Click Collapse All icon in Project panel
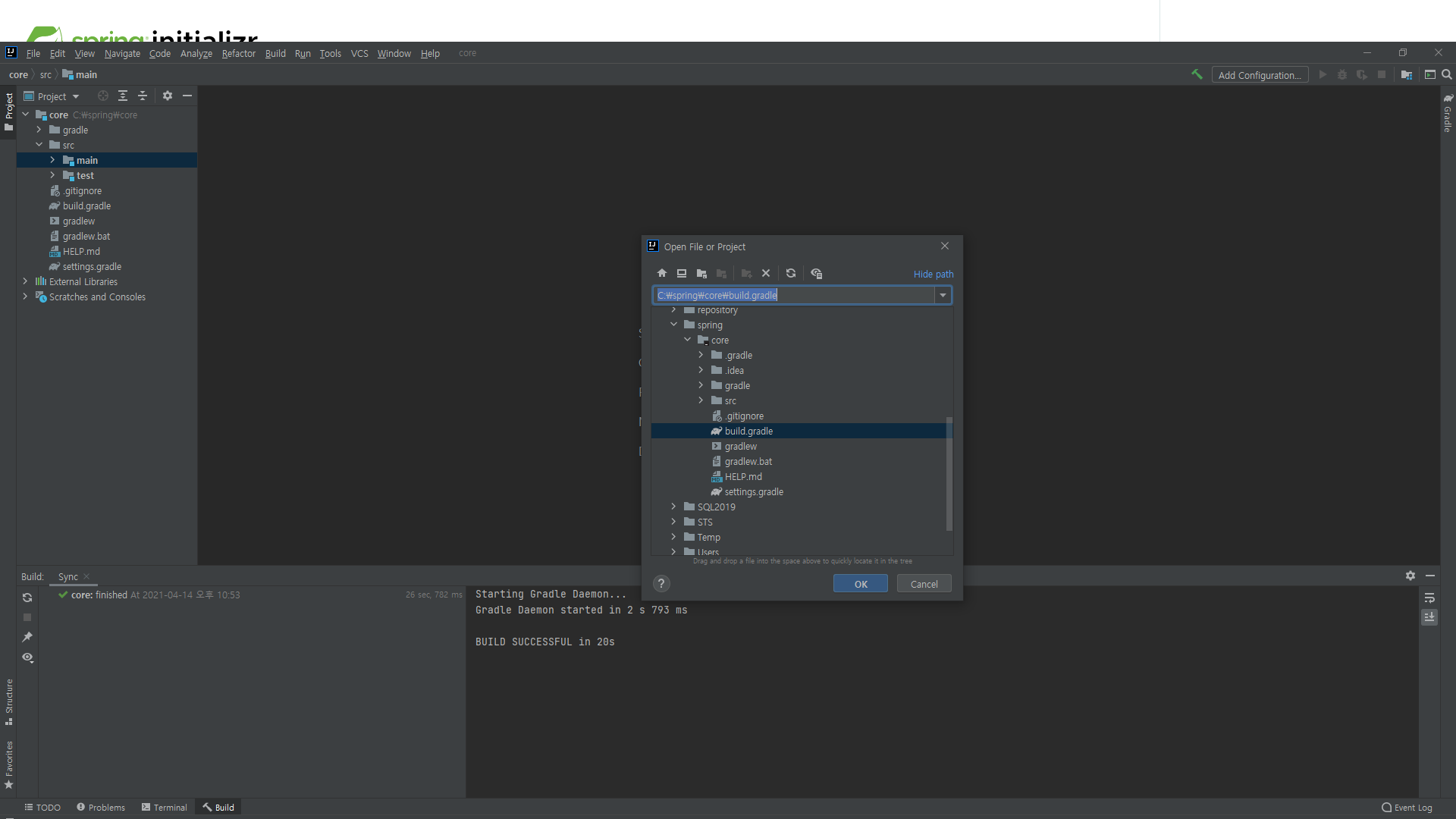 click(143, 96)
